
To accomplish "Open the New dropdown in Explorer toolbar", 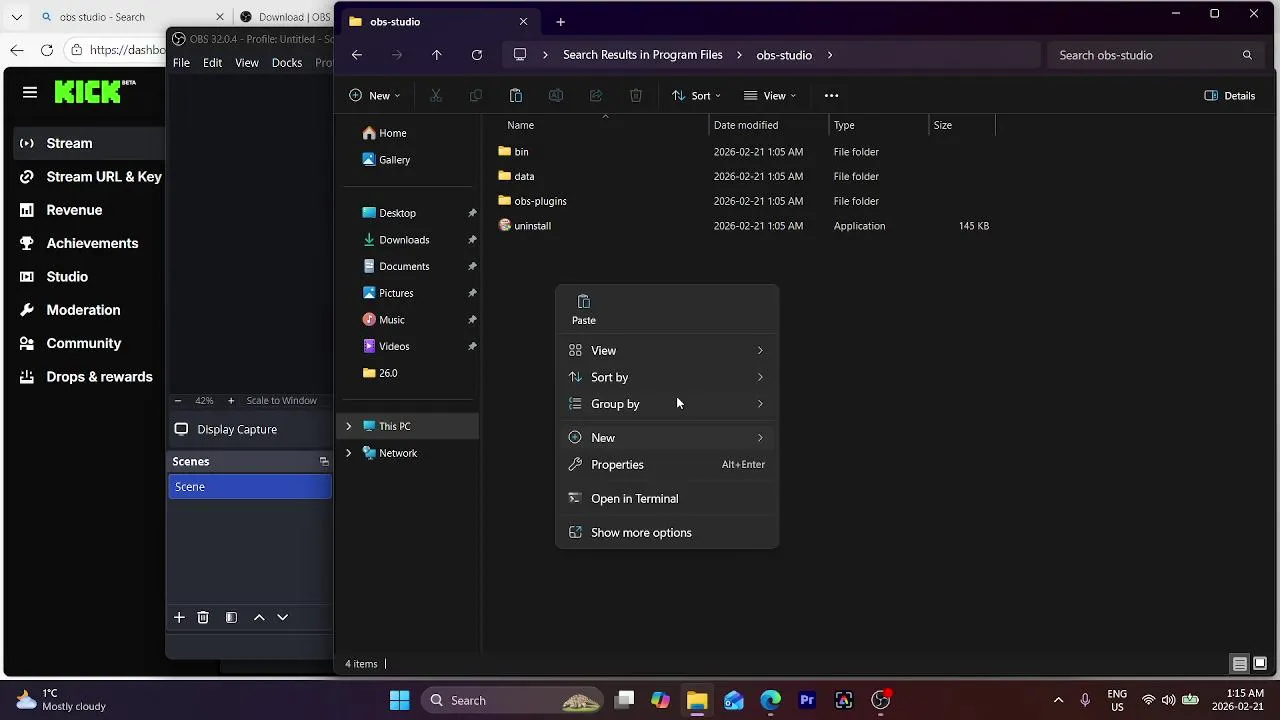I will [375, 96].
